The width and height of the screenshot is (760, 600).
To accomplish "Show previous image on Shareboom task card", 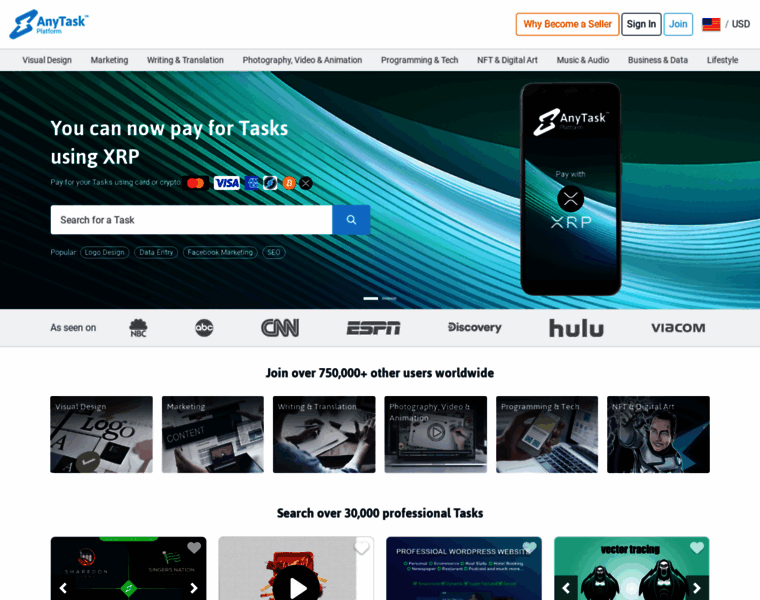I will (x=63, y=588).
